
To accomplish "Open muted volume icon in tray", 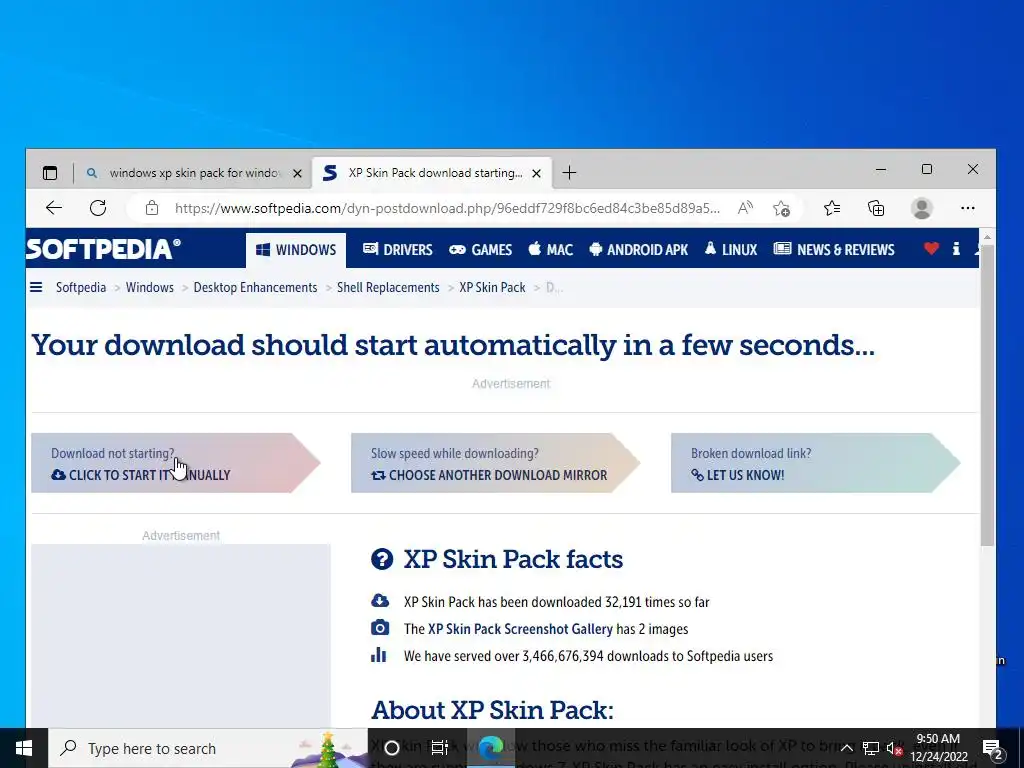I will point(894,748).
